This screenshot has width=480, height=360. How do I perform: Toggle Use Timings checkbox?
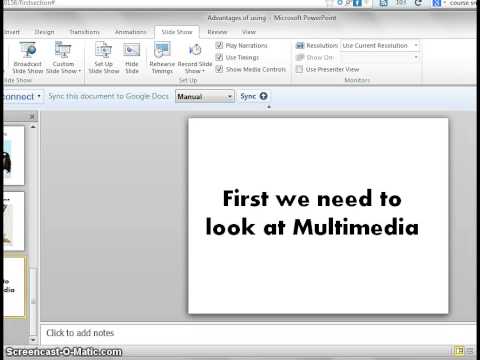[x=219, y=57]
